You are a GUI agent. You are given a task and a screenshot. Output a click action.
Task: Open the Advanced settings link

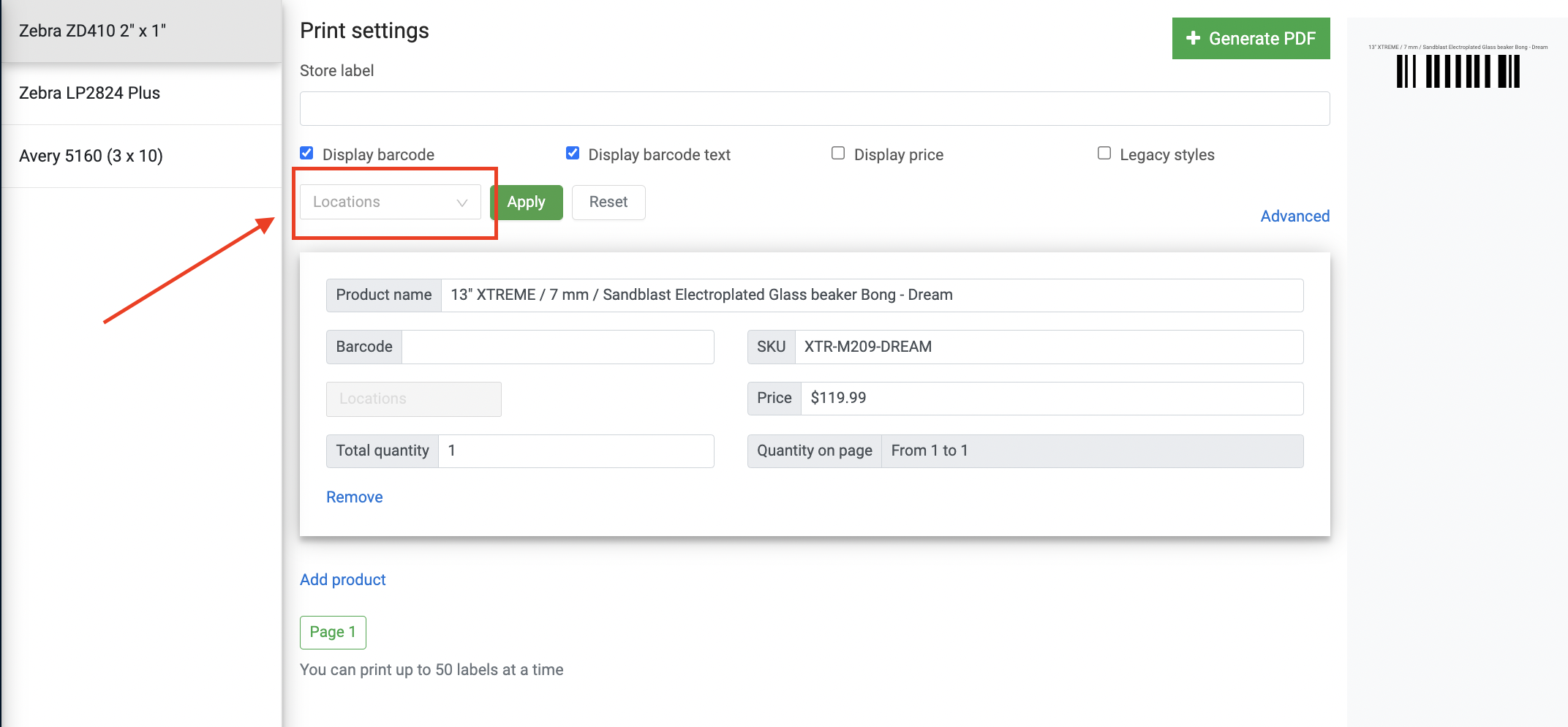pos(1294,216)
